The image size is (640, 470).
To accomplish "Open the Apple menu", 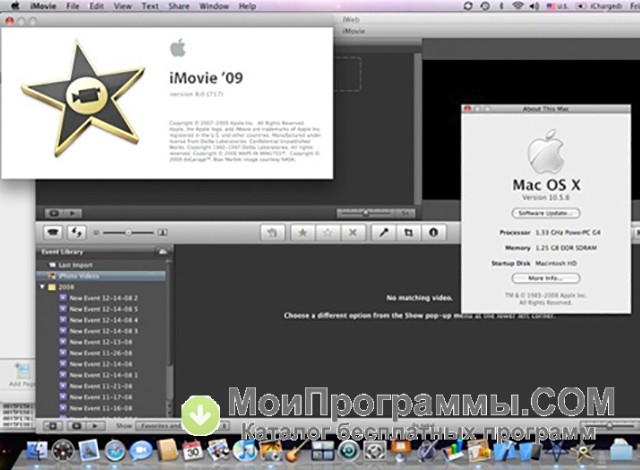I will point(16,6).
